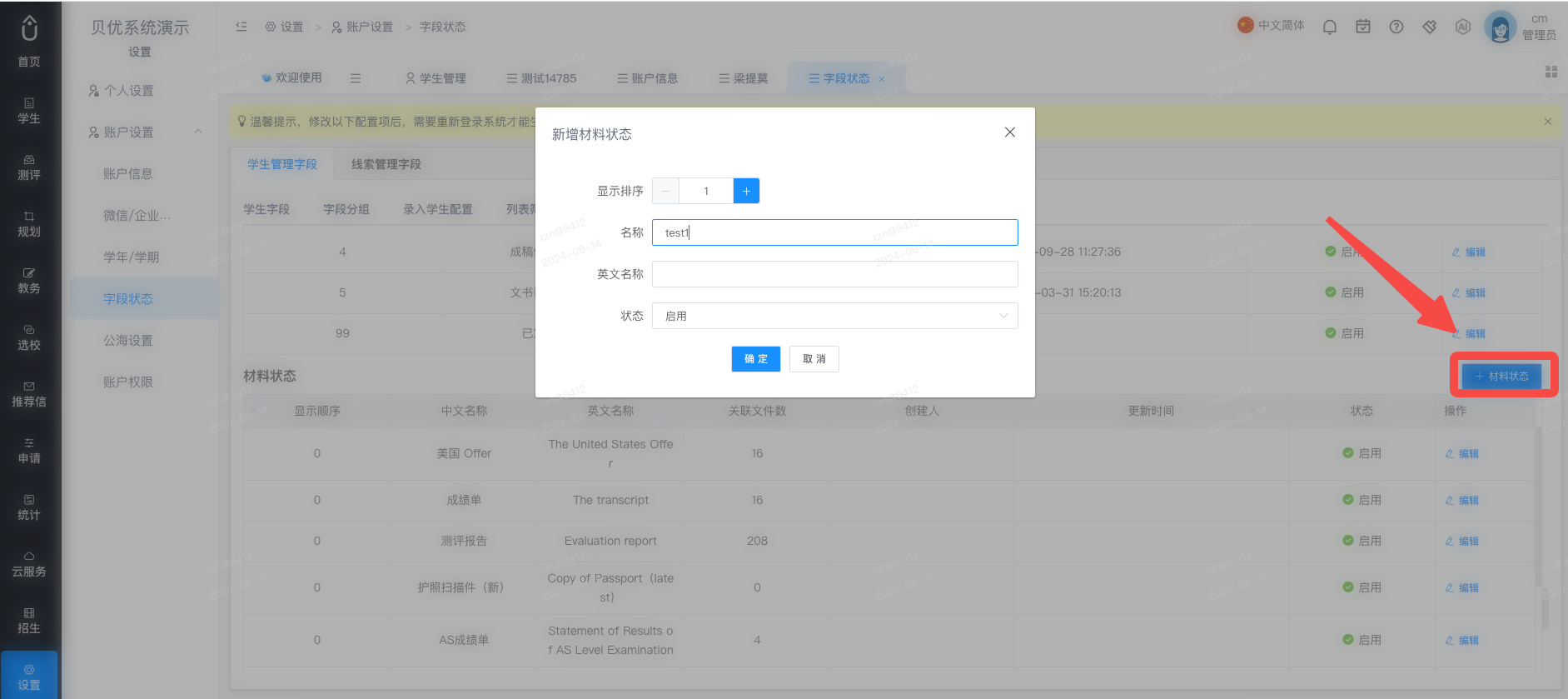Collapse the menu with the fold icon
This screenshot has width=1568, height=699.
point(241,27)
